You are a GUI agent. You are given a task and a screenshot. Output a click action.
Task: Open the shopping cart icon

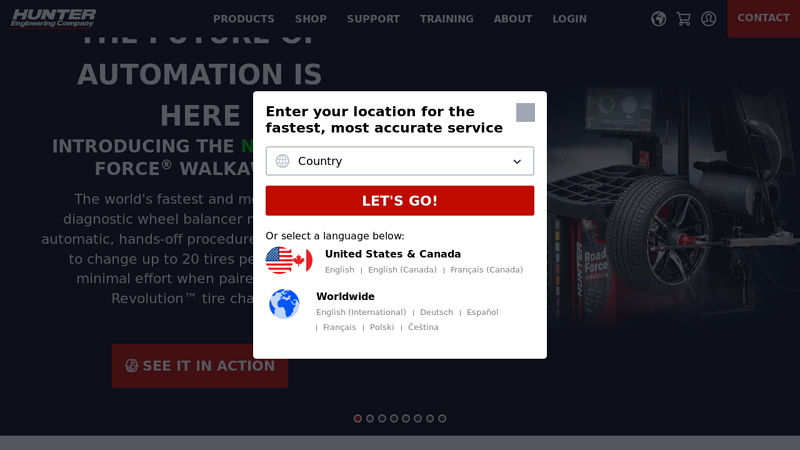pos(683,19)
